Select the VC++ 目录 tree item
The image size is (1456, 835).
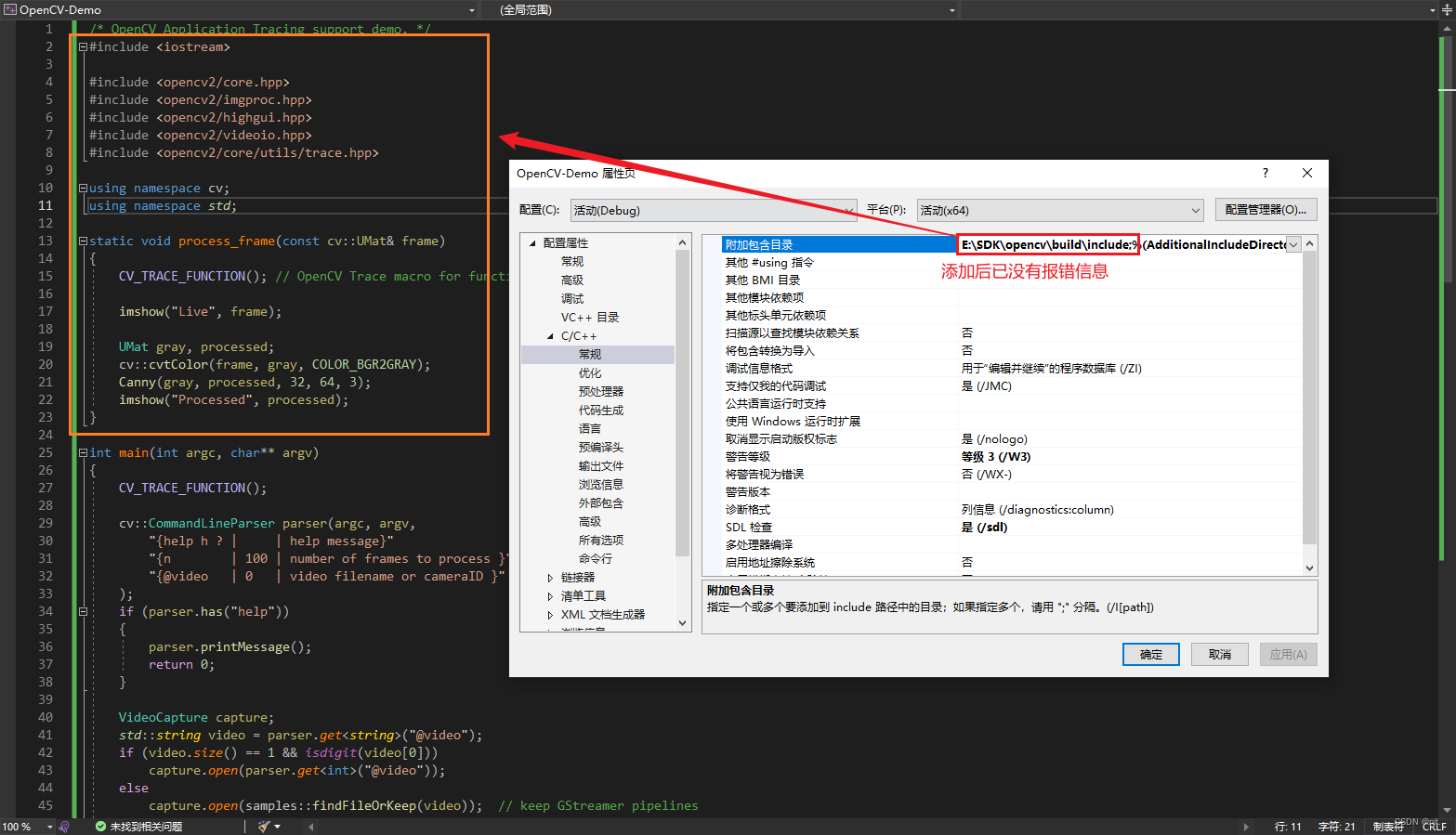click(590, 318)
